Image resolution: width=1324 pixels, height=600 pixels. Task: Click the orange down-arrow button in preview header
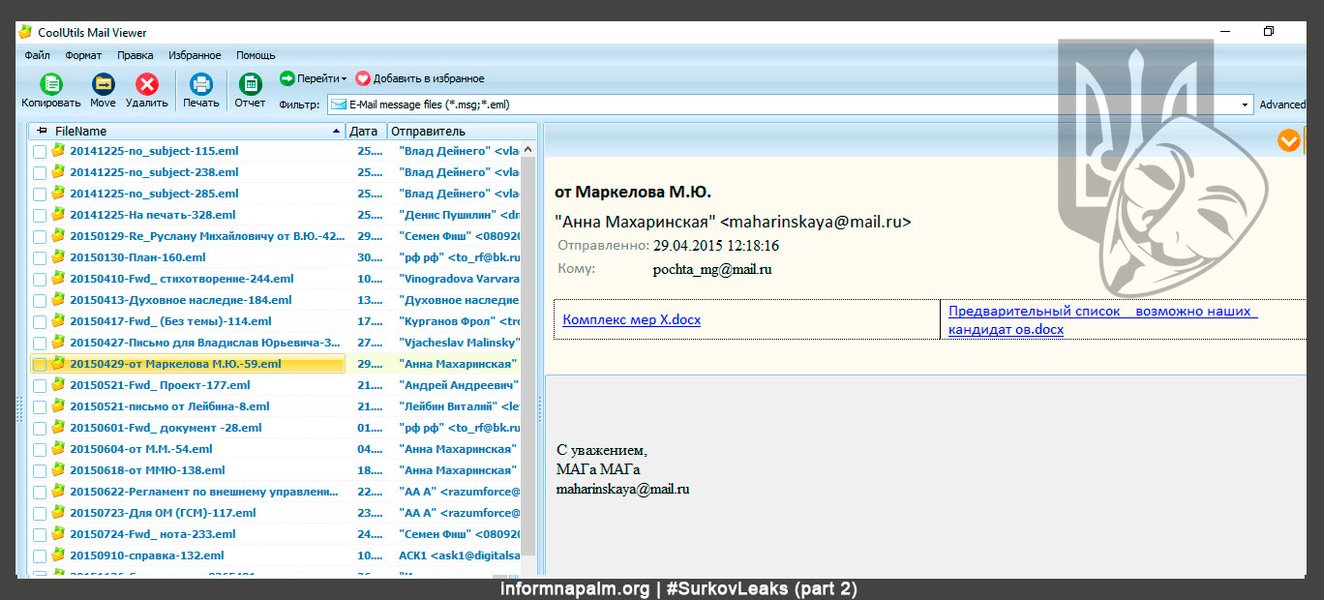tap(1289, 141)
